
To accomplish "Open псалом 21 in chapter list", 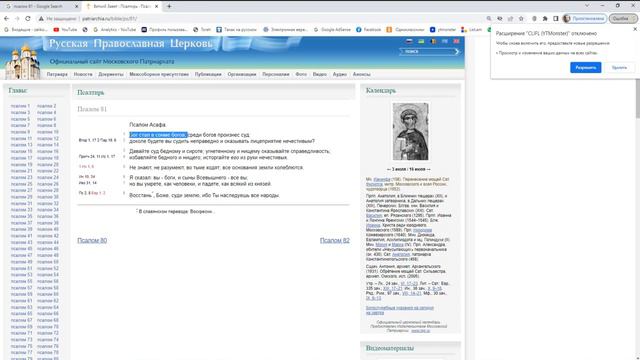I will (21, 171).
